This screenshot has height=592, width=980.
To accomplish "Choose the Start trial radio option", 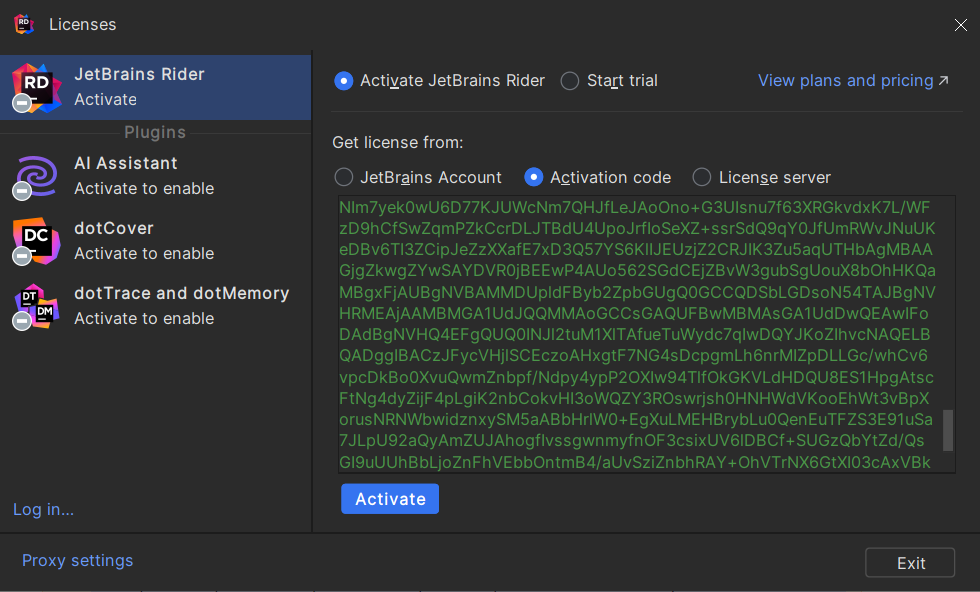I will [x=570, y=81].
